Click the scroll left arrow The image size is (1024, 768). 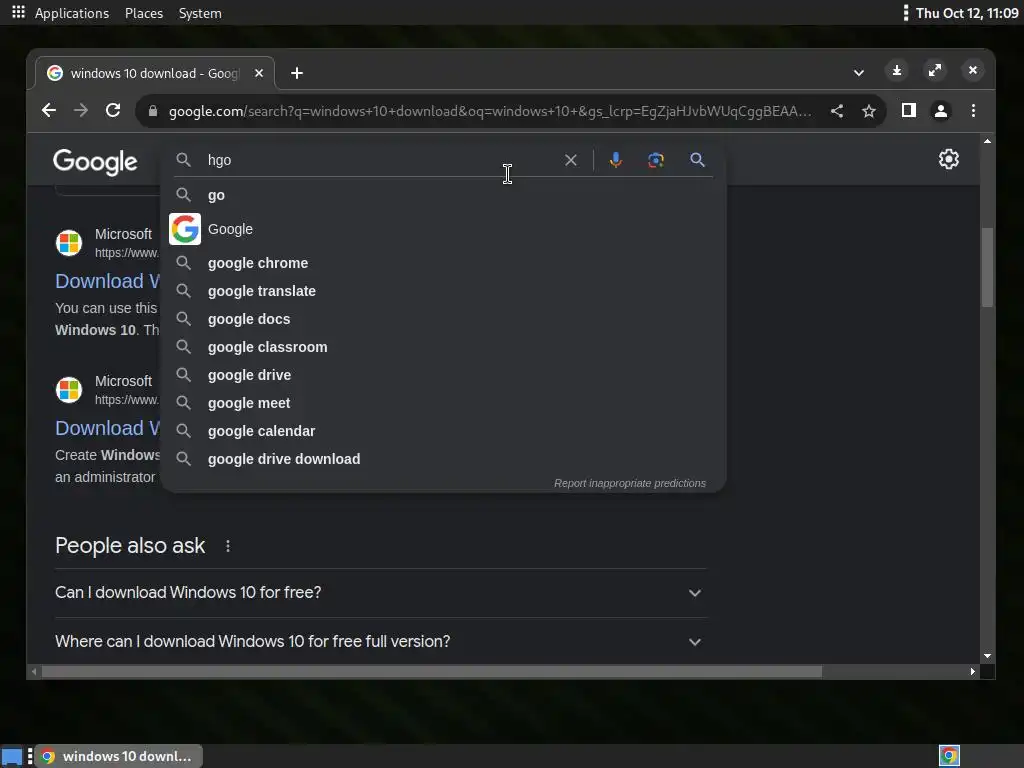pyautogui.click(x=34, y=671)
